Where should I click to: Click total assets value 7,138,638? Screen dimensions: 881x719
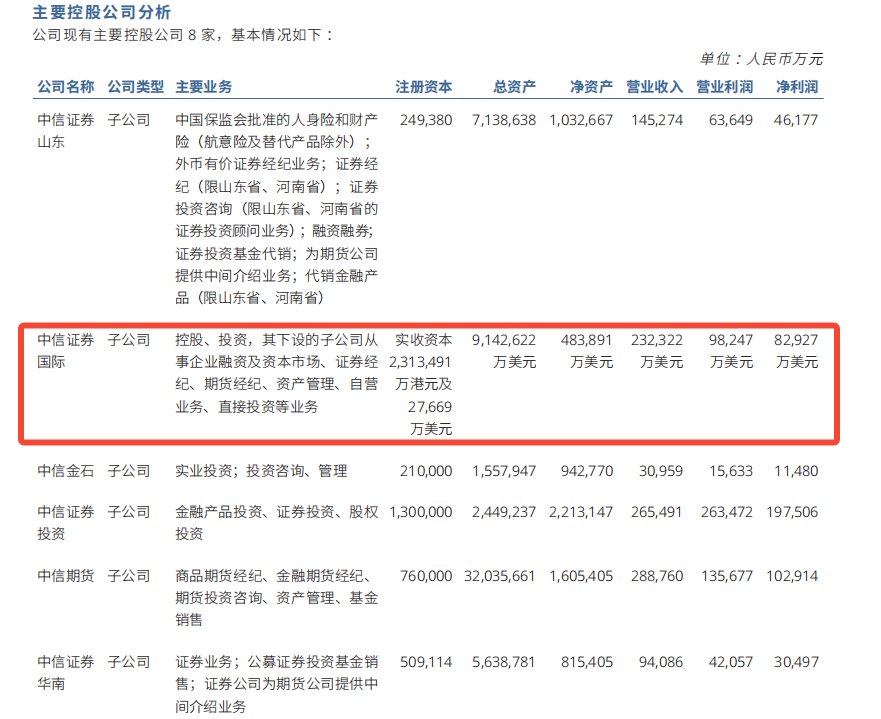tap(504, 120)
